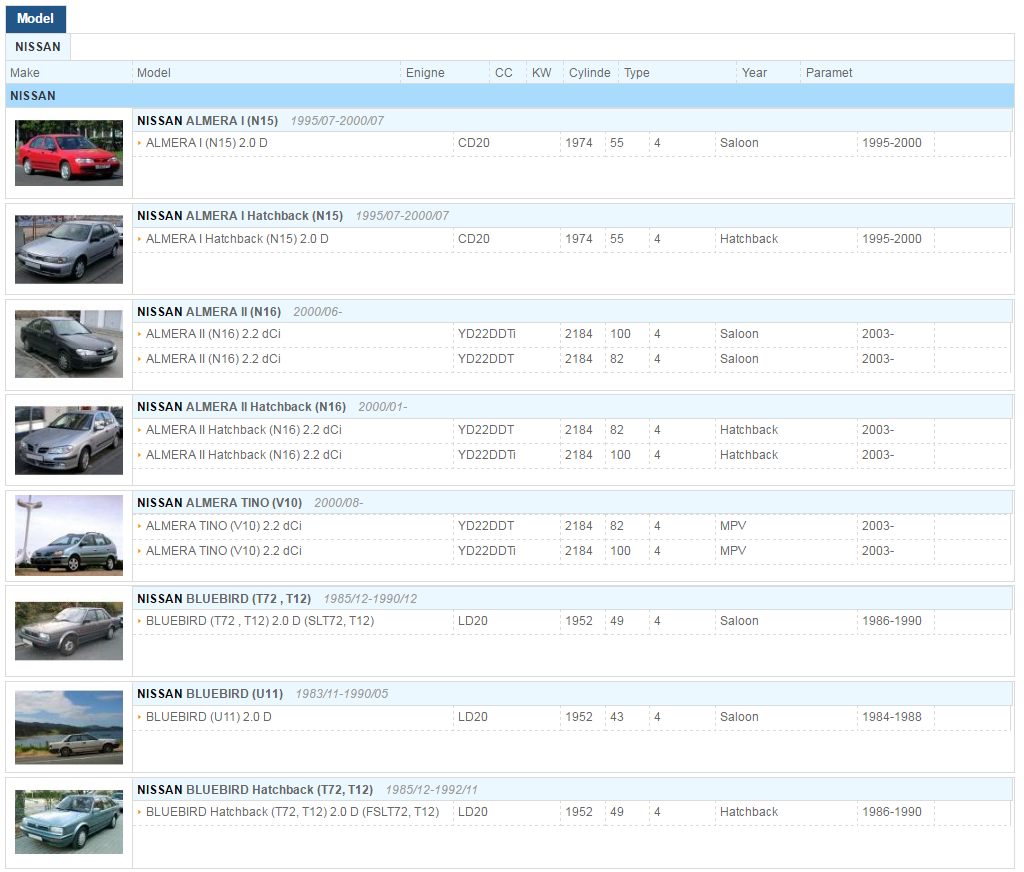Click MPV type in ALMERA TINO 82 KW row
The height and width of the screenshot is (872, 1024).
733,526
